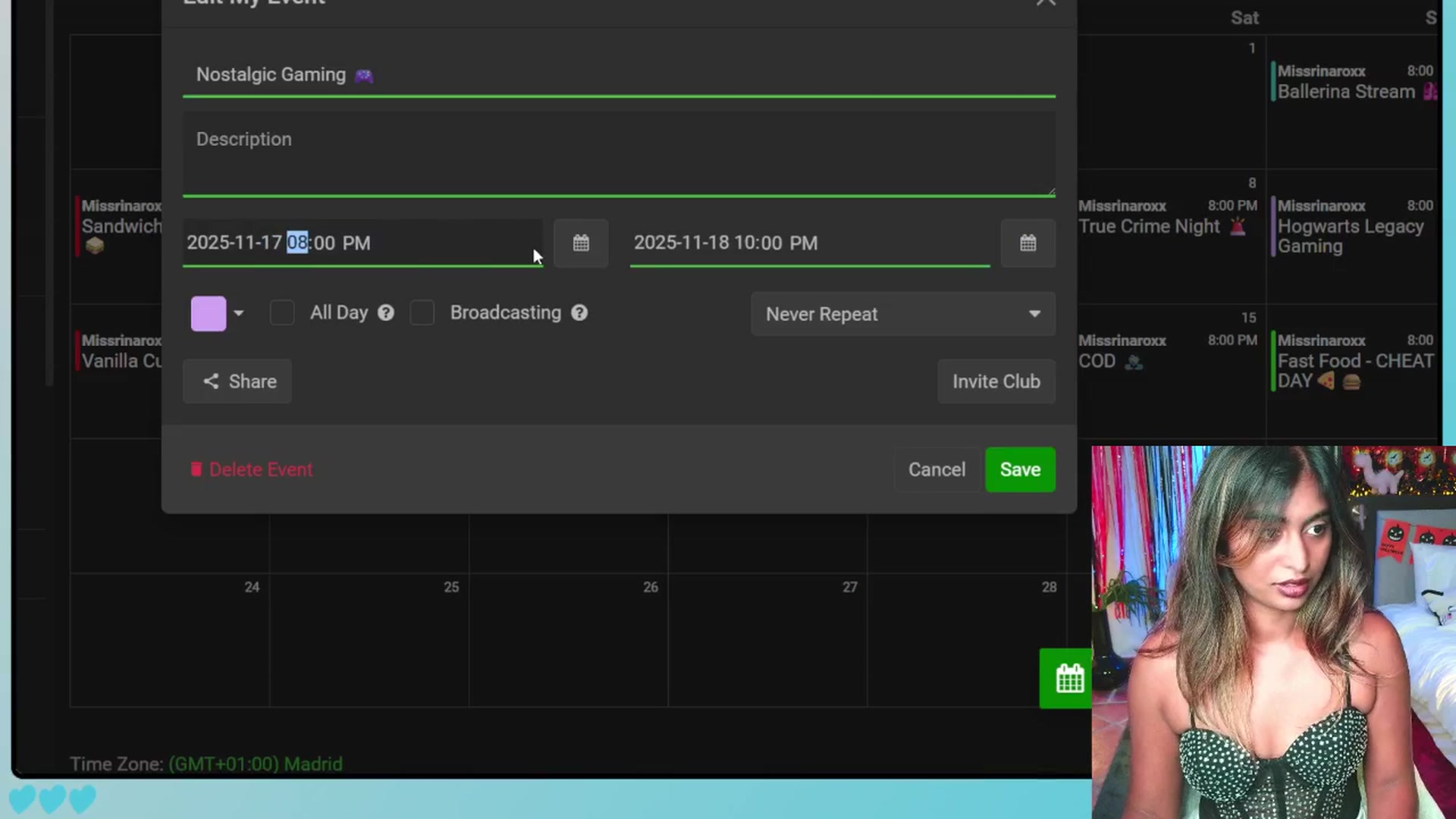Open the Never Repeat dropdown

902,314
